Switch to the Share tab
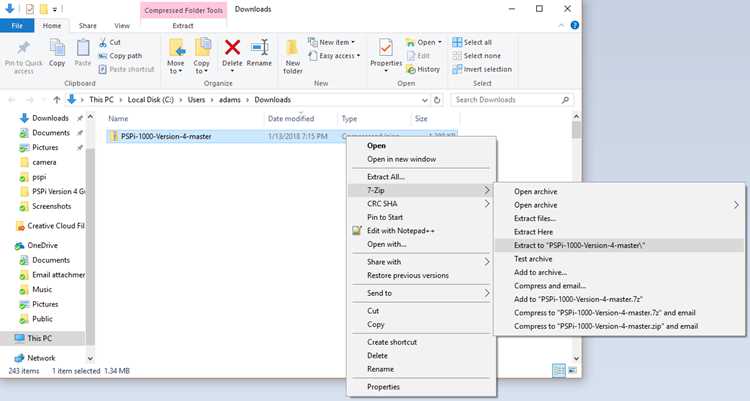The width and height of the screenshot is (750, 401). [x=88, y=26]
